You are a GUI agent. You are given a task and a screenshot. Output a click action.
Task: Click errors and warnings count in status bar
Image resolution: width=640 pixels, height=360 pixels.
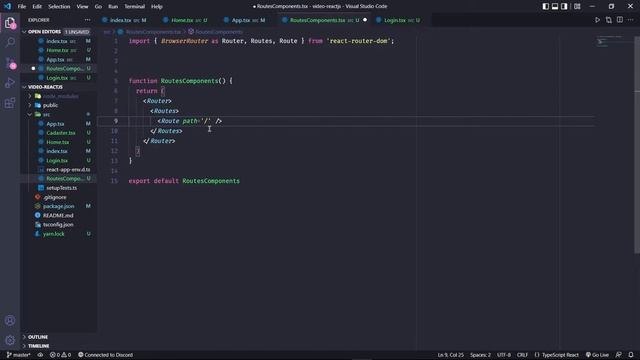[x=60, y=355]
